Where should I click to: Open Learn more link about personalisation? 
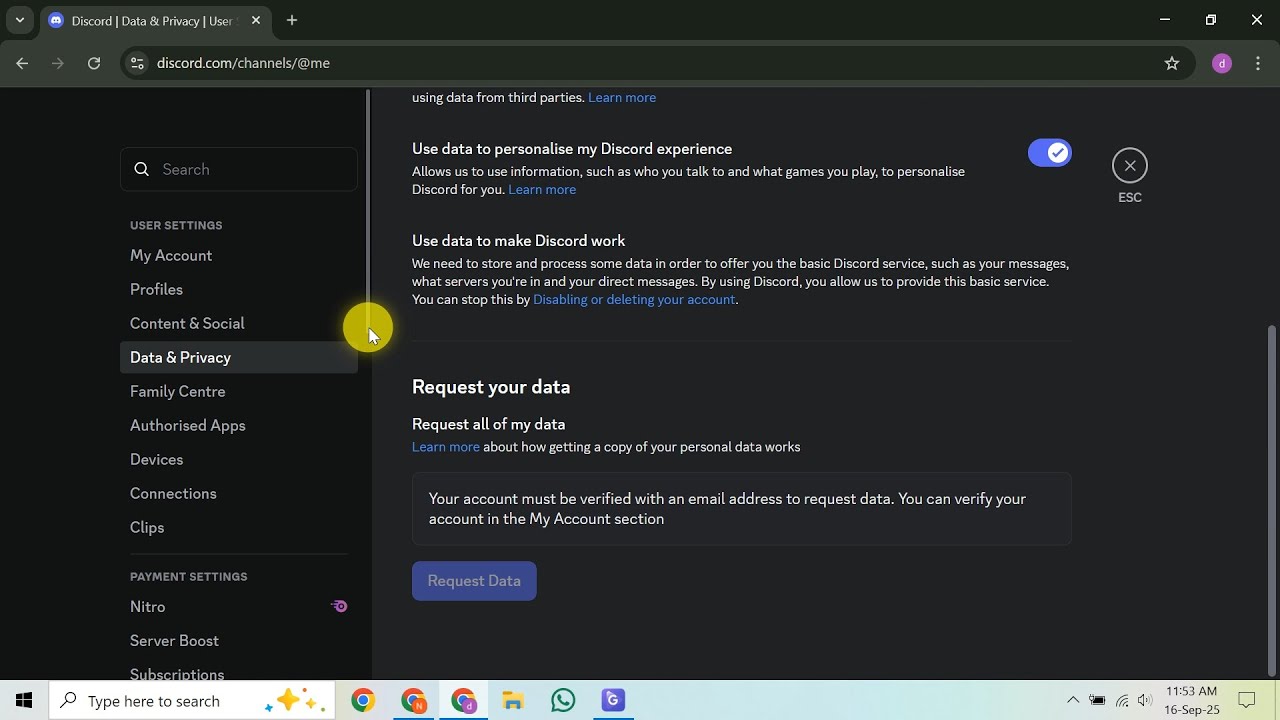pos(542,189)
